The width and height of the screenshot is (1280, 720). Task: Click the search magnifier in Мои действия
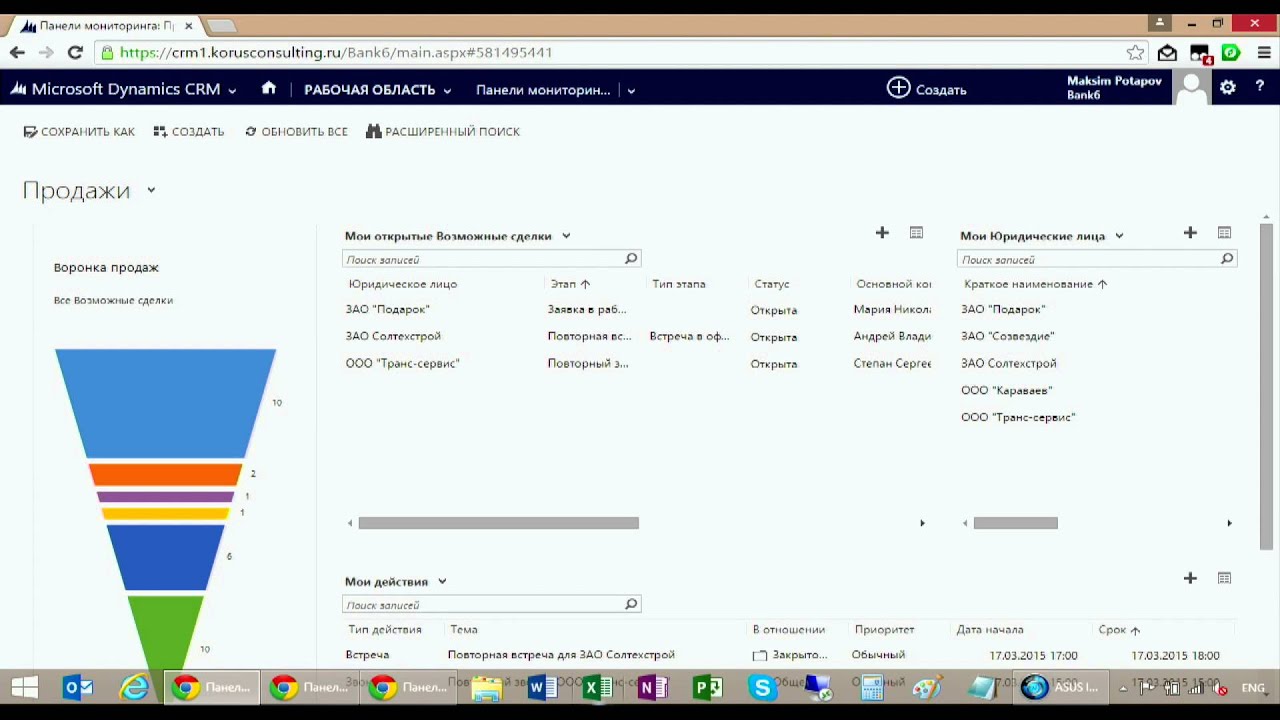coord(631,604)
